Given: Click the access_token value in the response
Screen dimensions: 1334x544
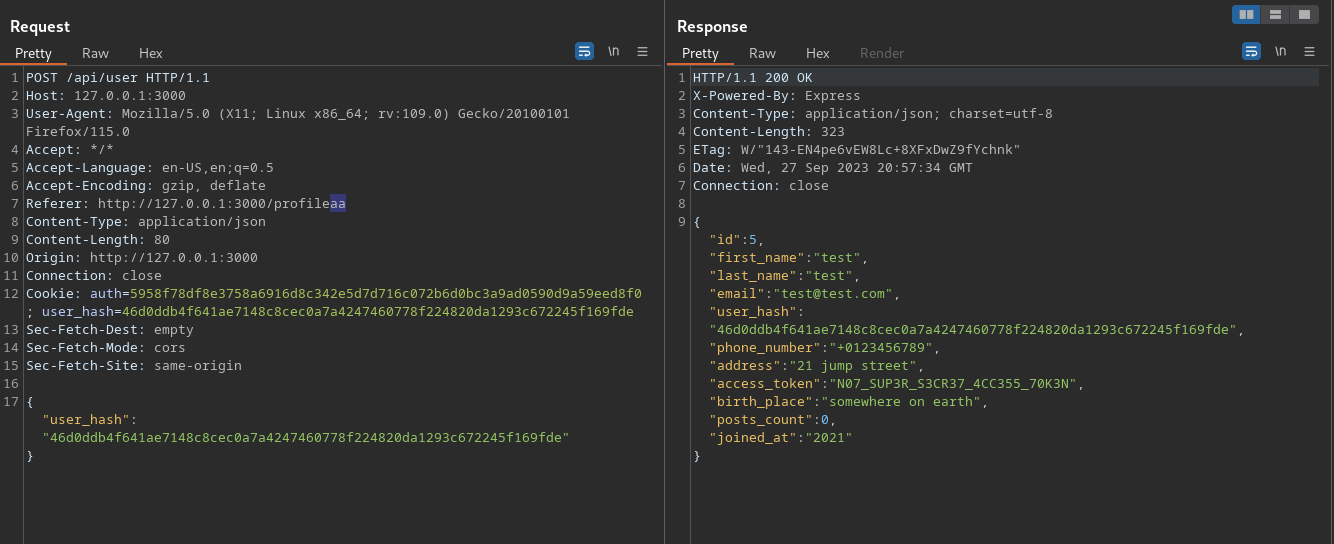Looking at the screenshot, I should point(956,384).
